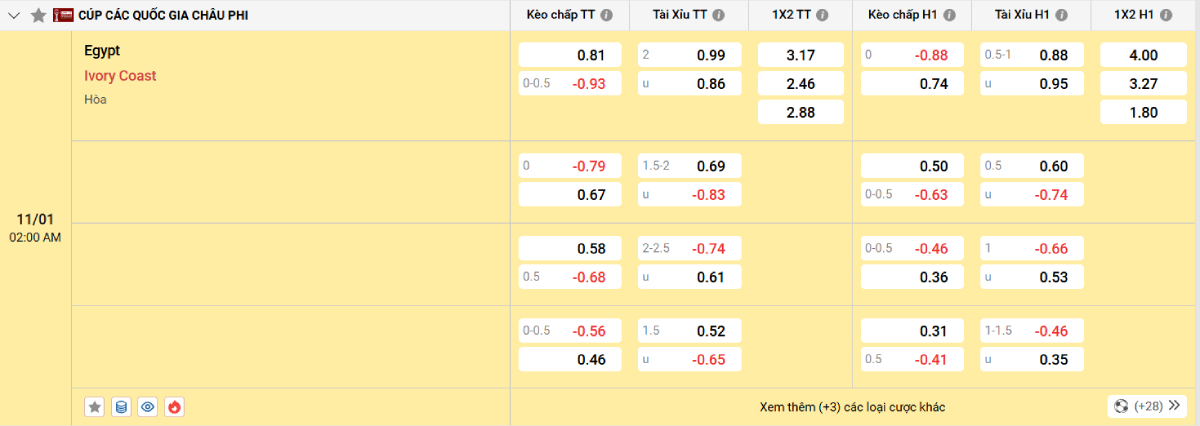
Task: Add the match to favorites via bottom star
Action: point(95,407)
